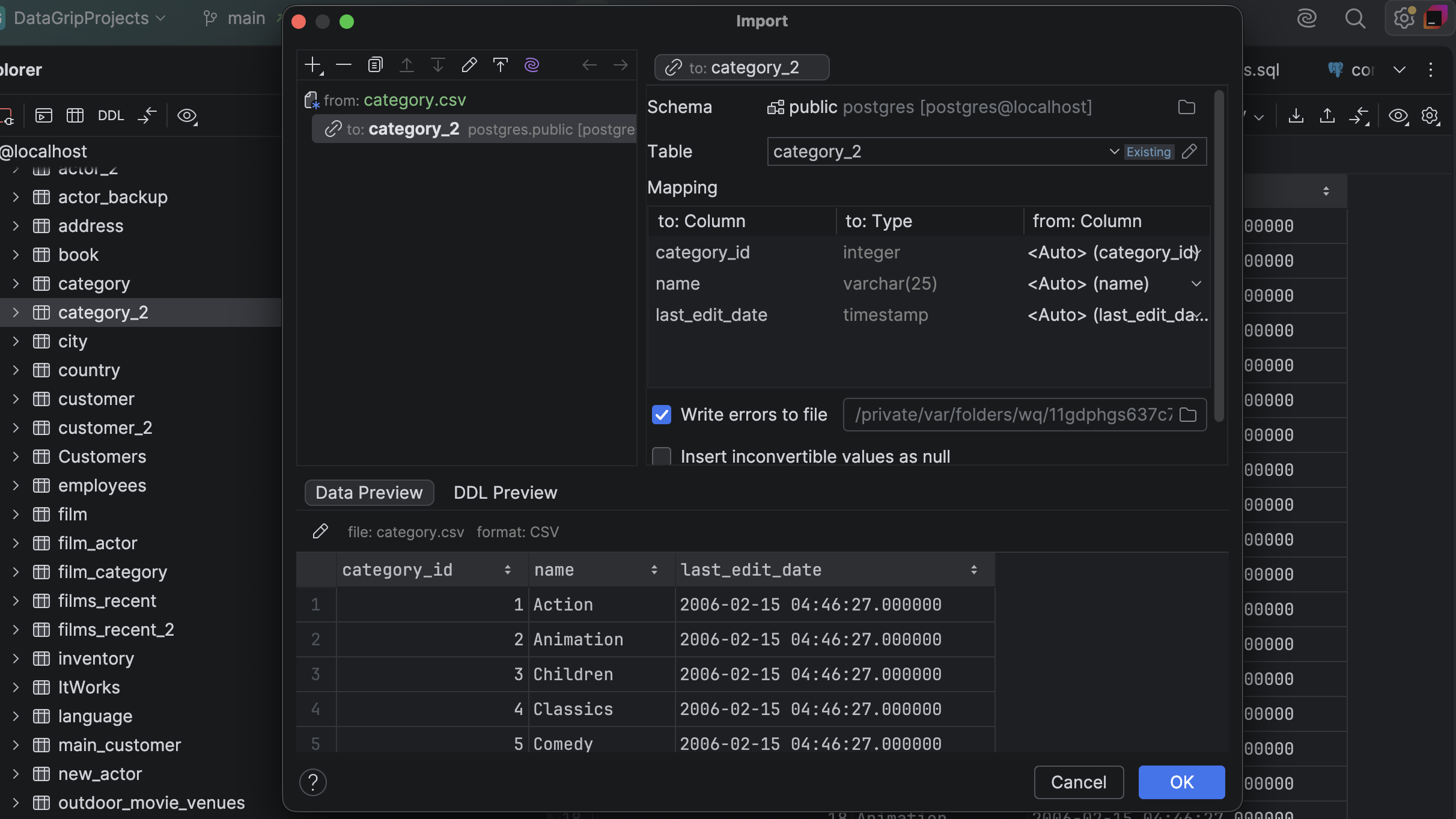The image size is (1456, 819).
Task: Click the varchar(25) type cell in mapping
Action: coord(929,284)
